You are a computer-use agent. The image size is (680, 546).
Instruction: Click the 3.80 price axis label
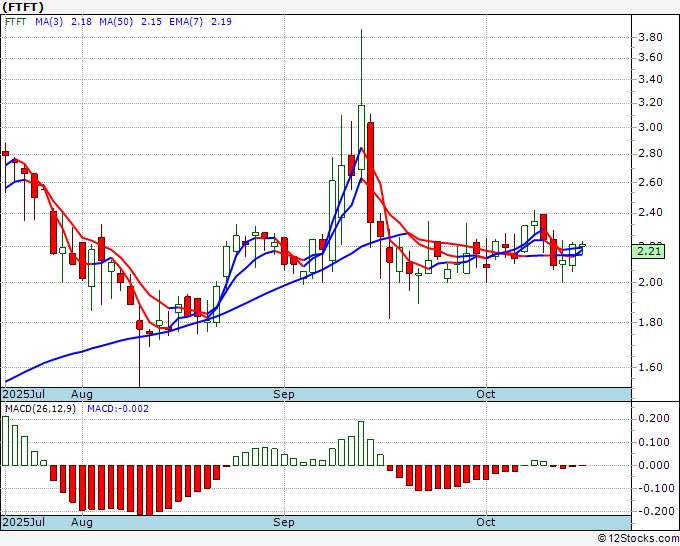650,37
